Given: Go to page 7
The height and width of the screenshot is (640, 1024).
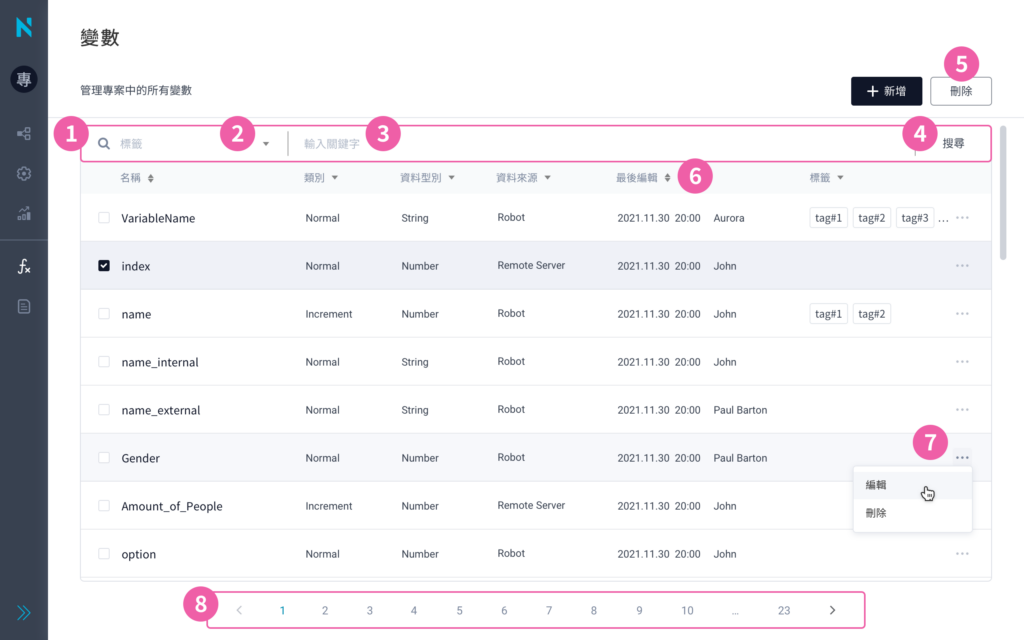Looking at the screenshot, I should 549,610.
